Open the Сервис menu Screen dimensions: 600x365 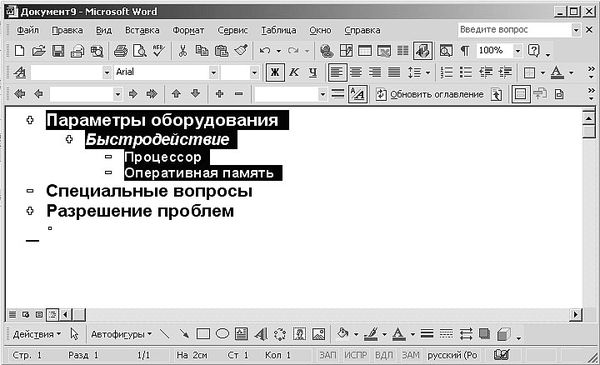(233, 30)
